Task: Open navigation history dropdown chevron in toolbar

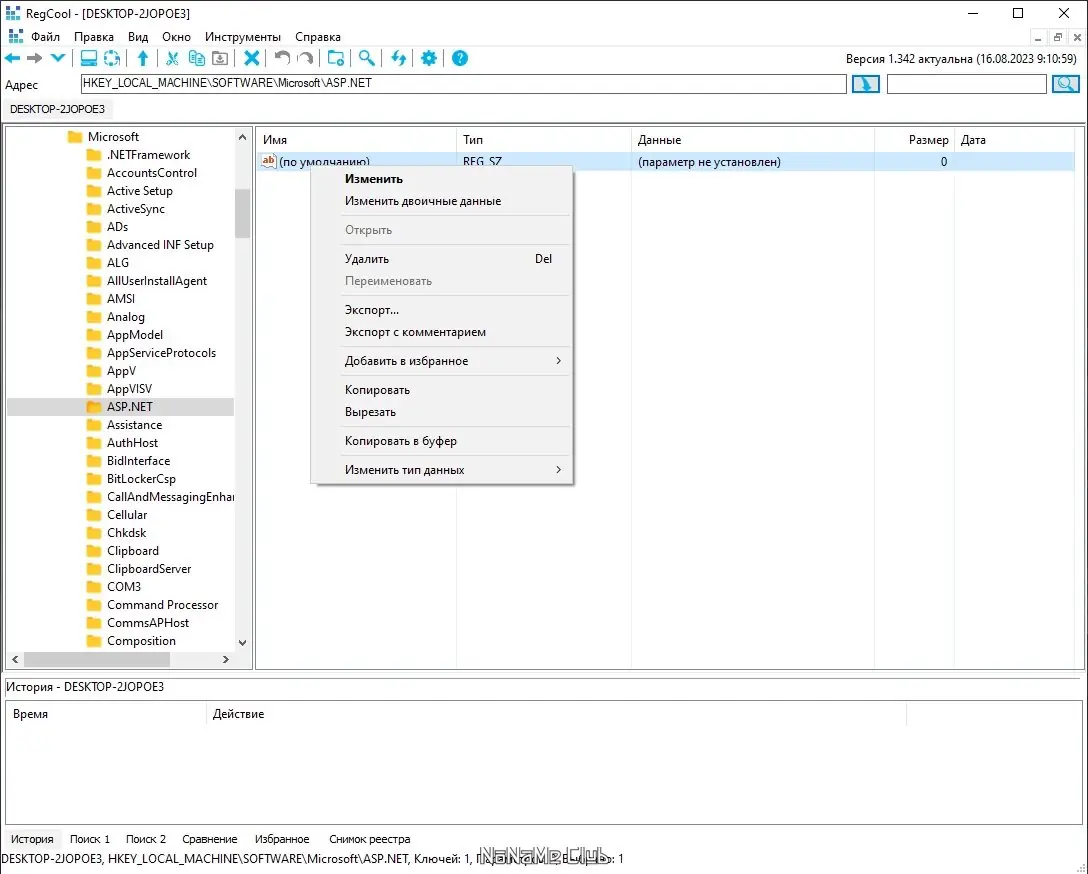Action: point(58,59)
